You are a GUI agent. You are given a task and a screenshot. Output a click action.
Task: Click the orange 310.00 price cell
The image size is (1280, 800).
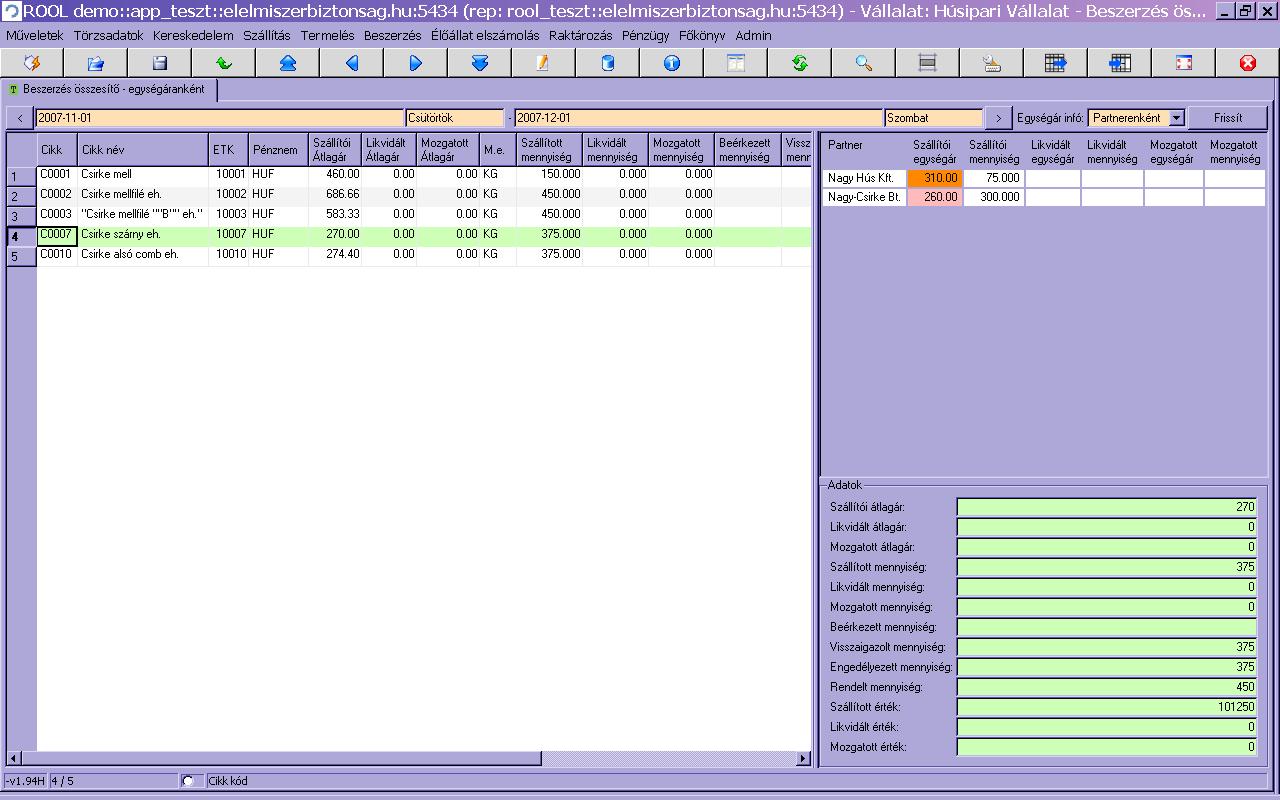tap(935, 178)
